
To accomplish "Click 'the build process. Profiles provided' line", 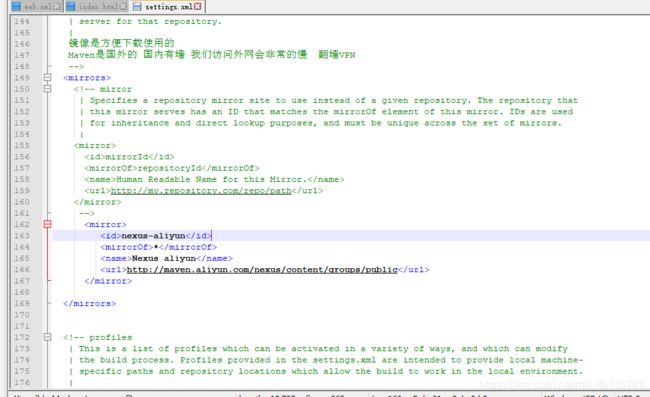I will click(x=331, y=360).
